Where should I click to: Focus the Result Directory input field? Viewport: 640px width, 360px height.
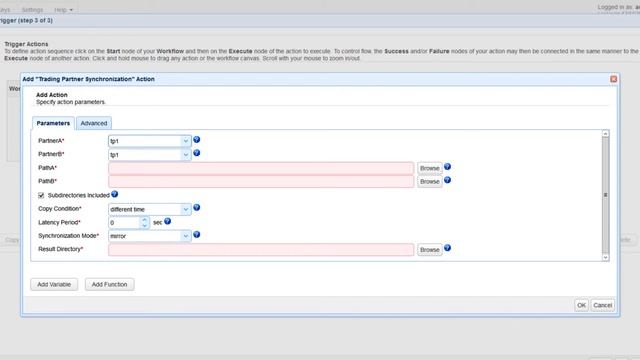pyautogui.click(x=261, y=249)
